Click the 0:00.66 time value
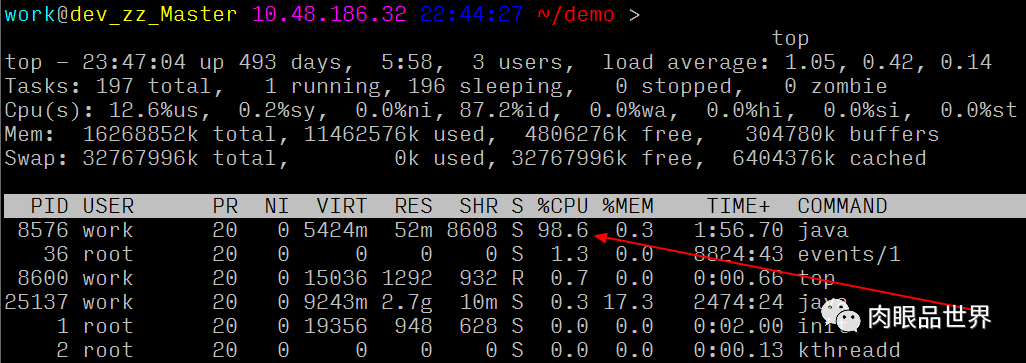The image size is (1026, 363). pos(738,278)
